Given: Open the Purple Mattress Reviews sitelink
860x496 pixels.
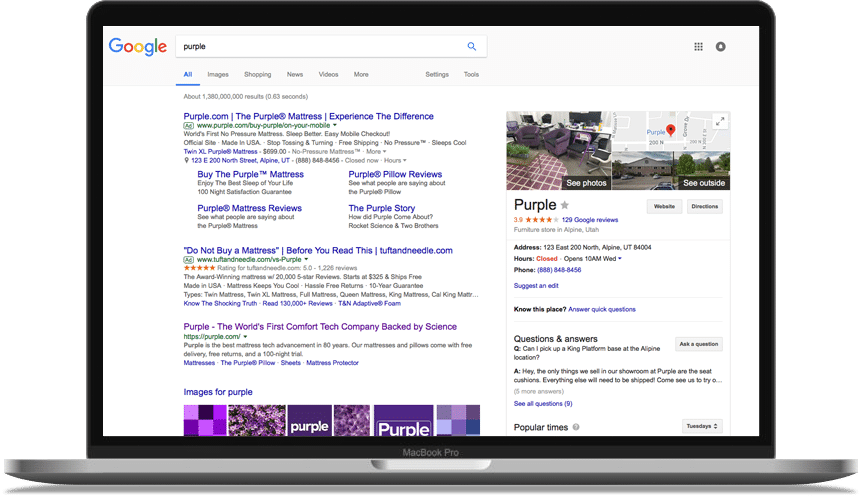Looking at the screenshot, I should [x=250, y=208].
